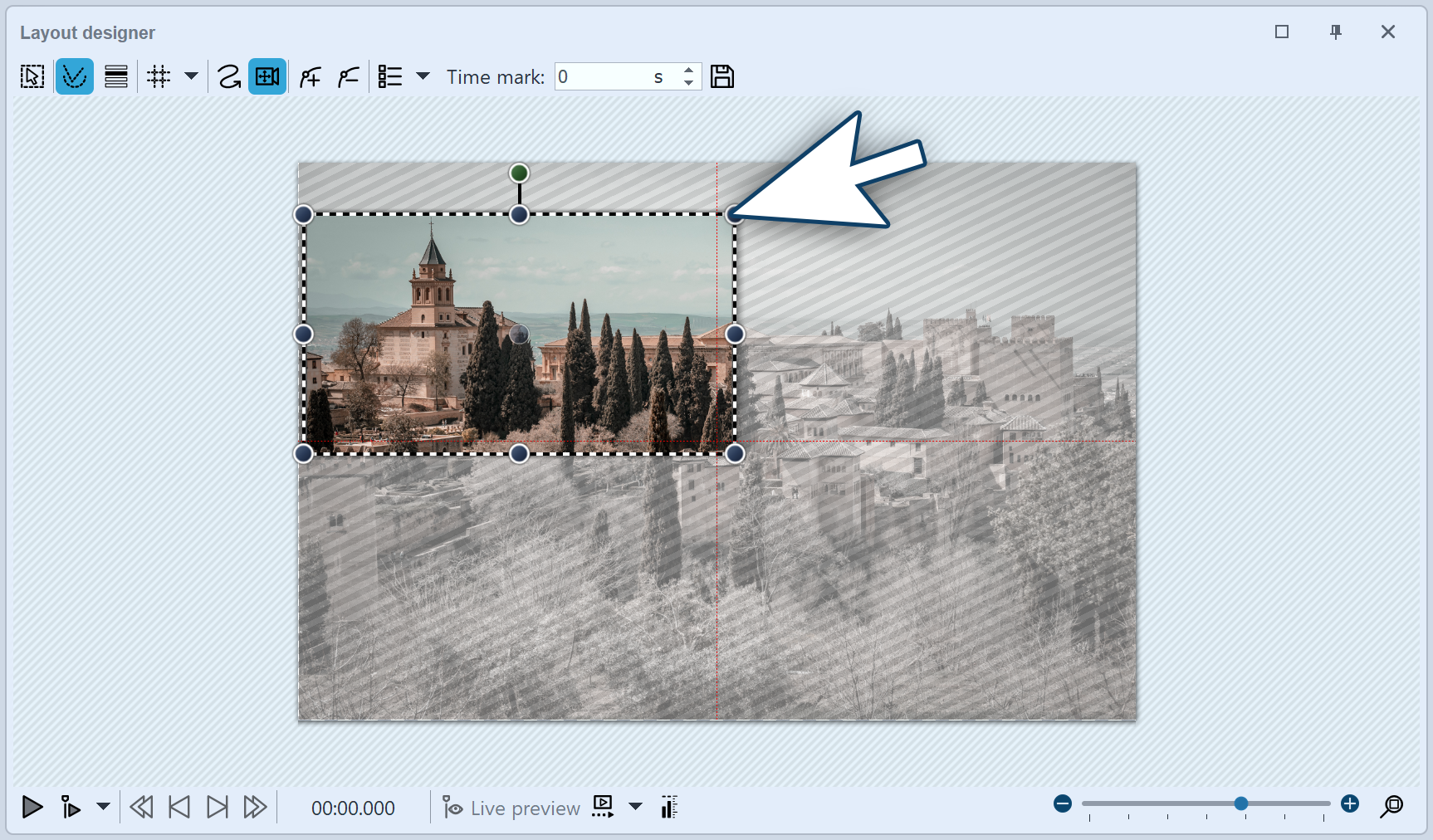Increase Time mark with the stepper
The width and height of the screenshot is (1433, 840).
click(688, 71)
